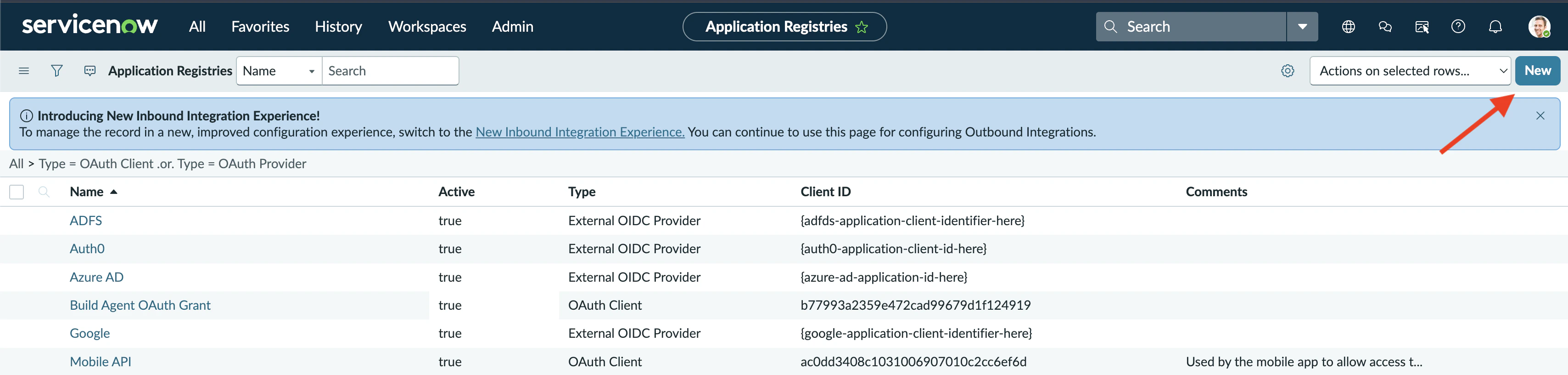Screen dimensions: 1568x375
Task: Open the Azure AD record
Action: pos(96,277)
